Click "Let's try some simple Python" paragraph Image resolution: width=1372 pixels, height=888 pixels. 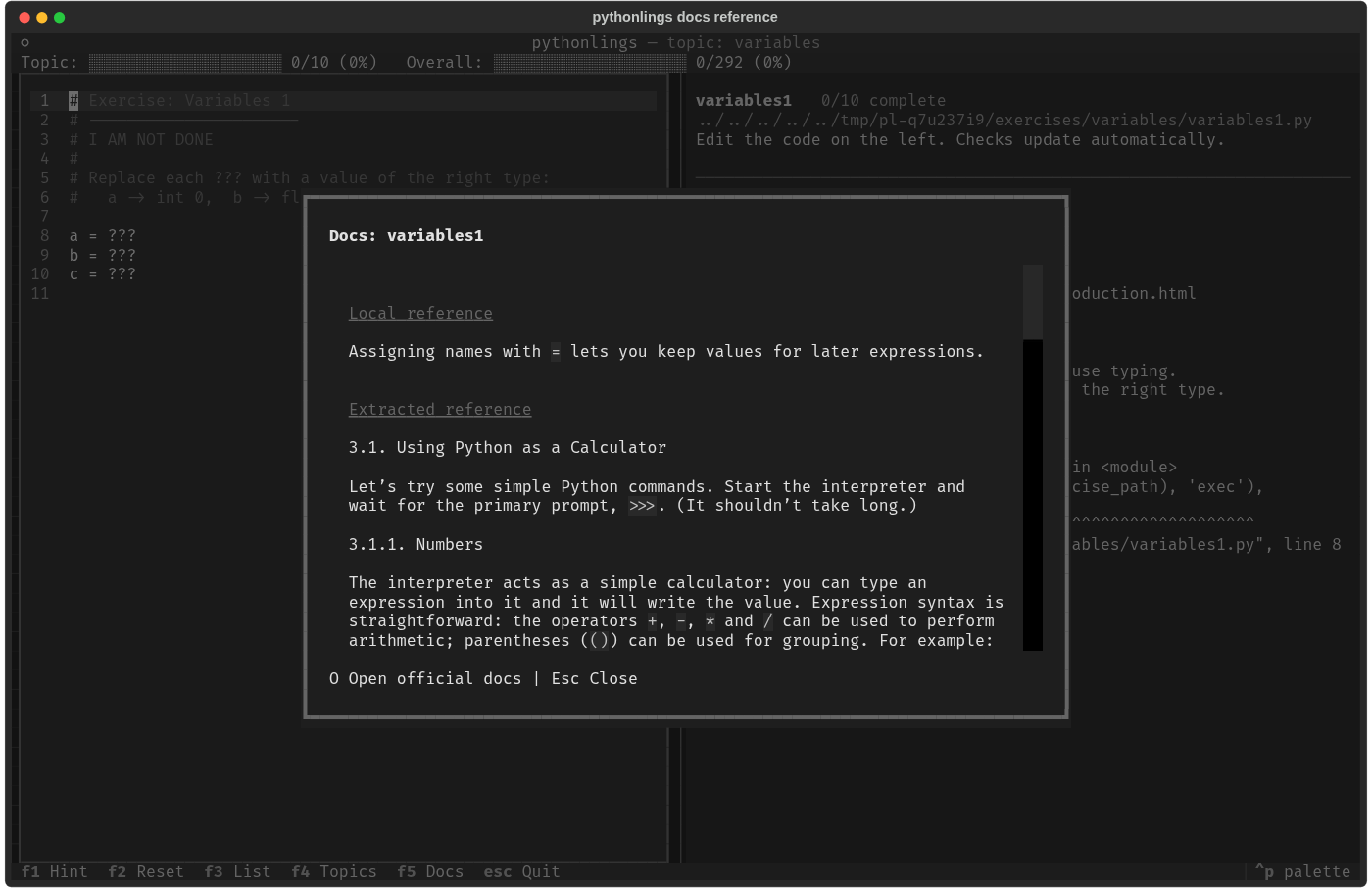[657, 495]
